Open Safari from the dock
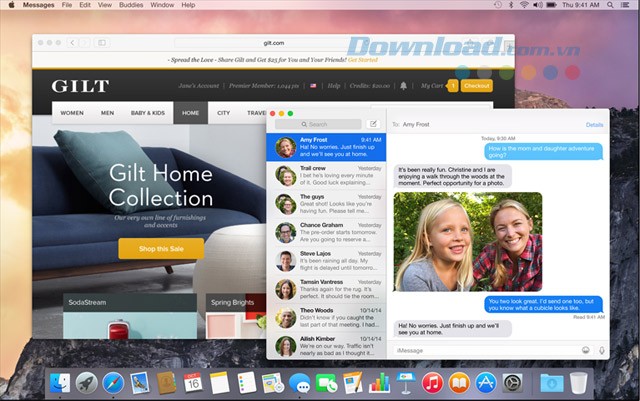This screenshot has width=640, height=401. [x=113, y=382]
